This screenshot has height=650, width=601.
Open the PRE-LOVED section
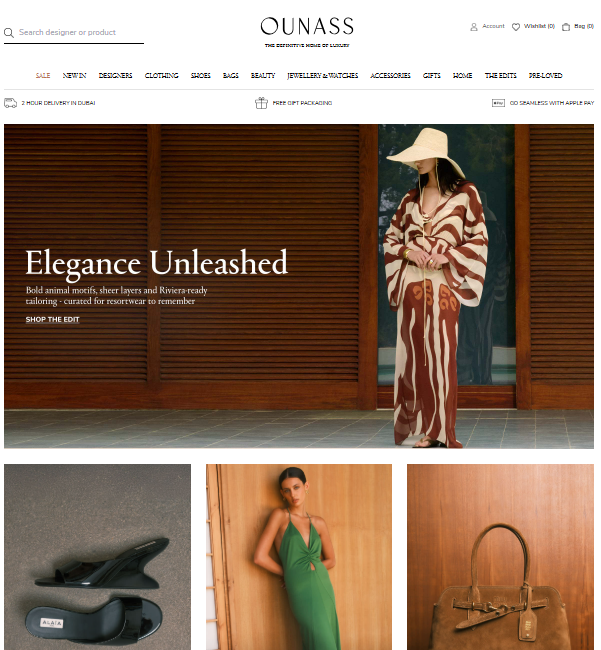coord(545,75)
